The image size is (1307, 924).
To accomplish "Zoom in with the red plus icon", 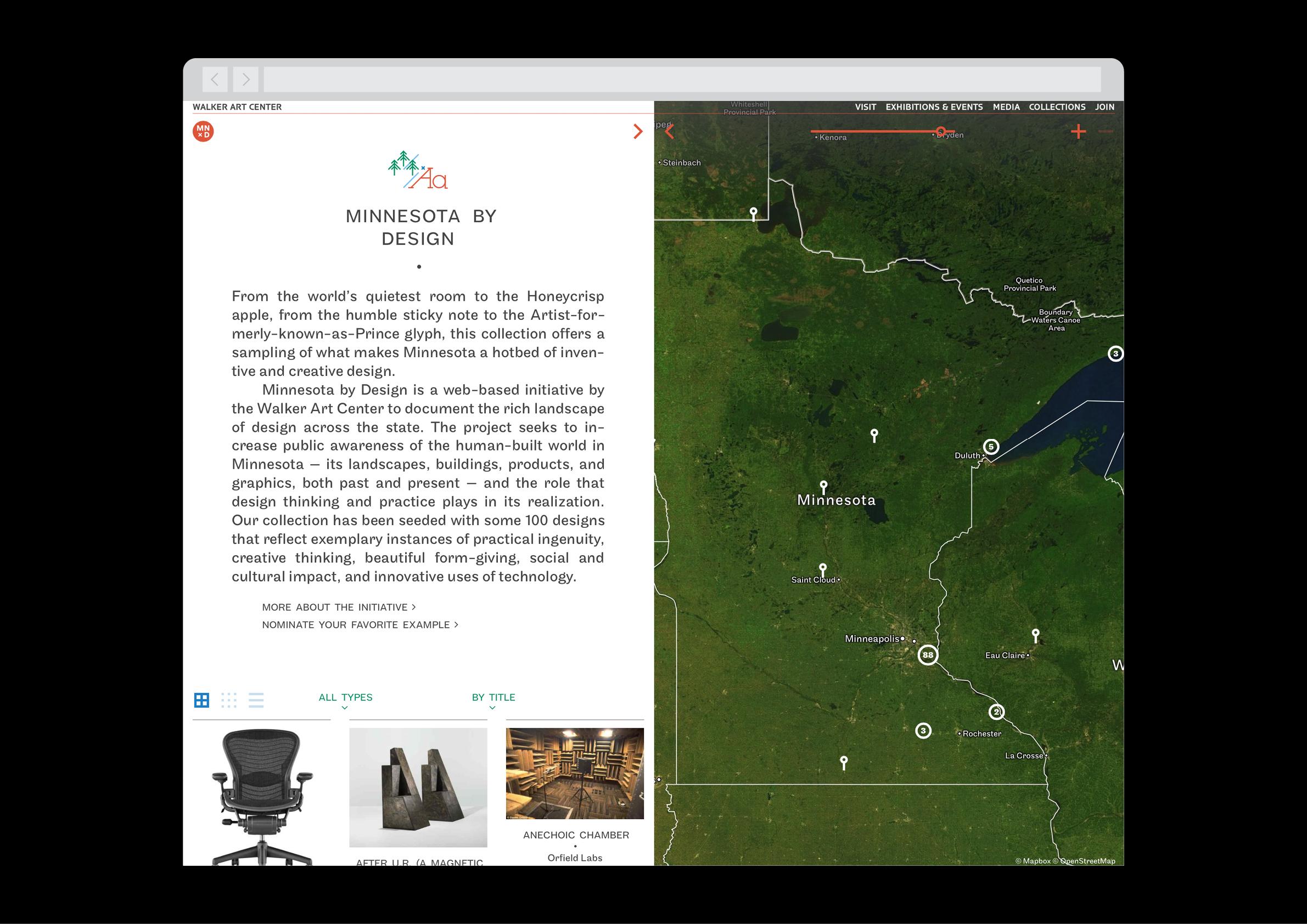I will coord(1078,132).
